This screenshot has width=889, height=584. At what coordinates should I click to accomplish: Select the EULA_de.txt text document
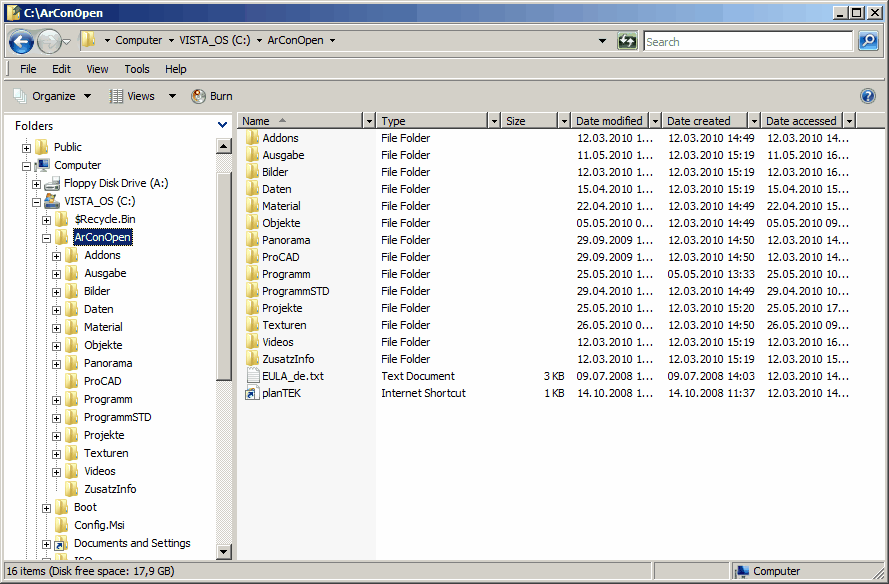(292, 377)
